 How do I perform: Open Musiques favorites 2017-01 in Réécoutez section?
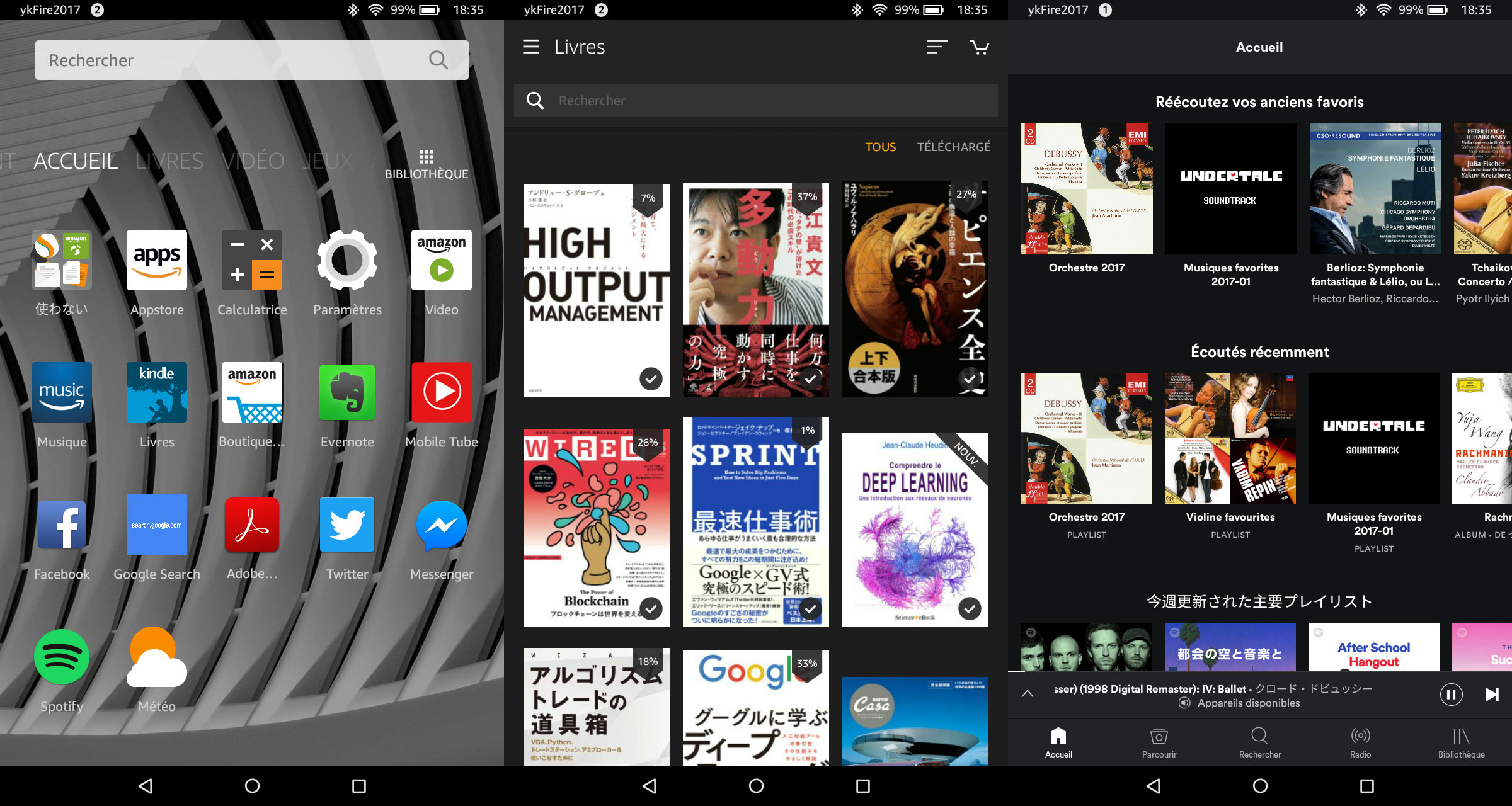coord(1231,189)
